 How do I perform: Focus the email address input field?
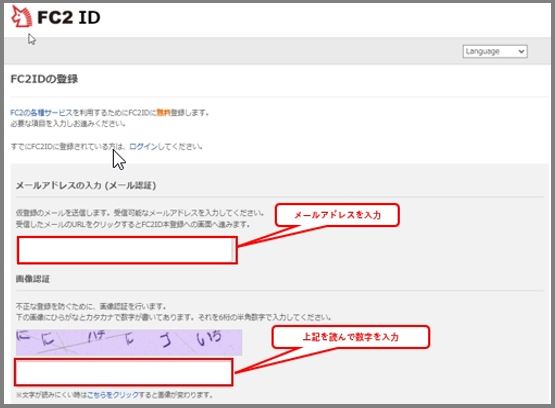127,250
